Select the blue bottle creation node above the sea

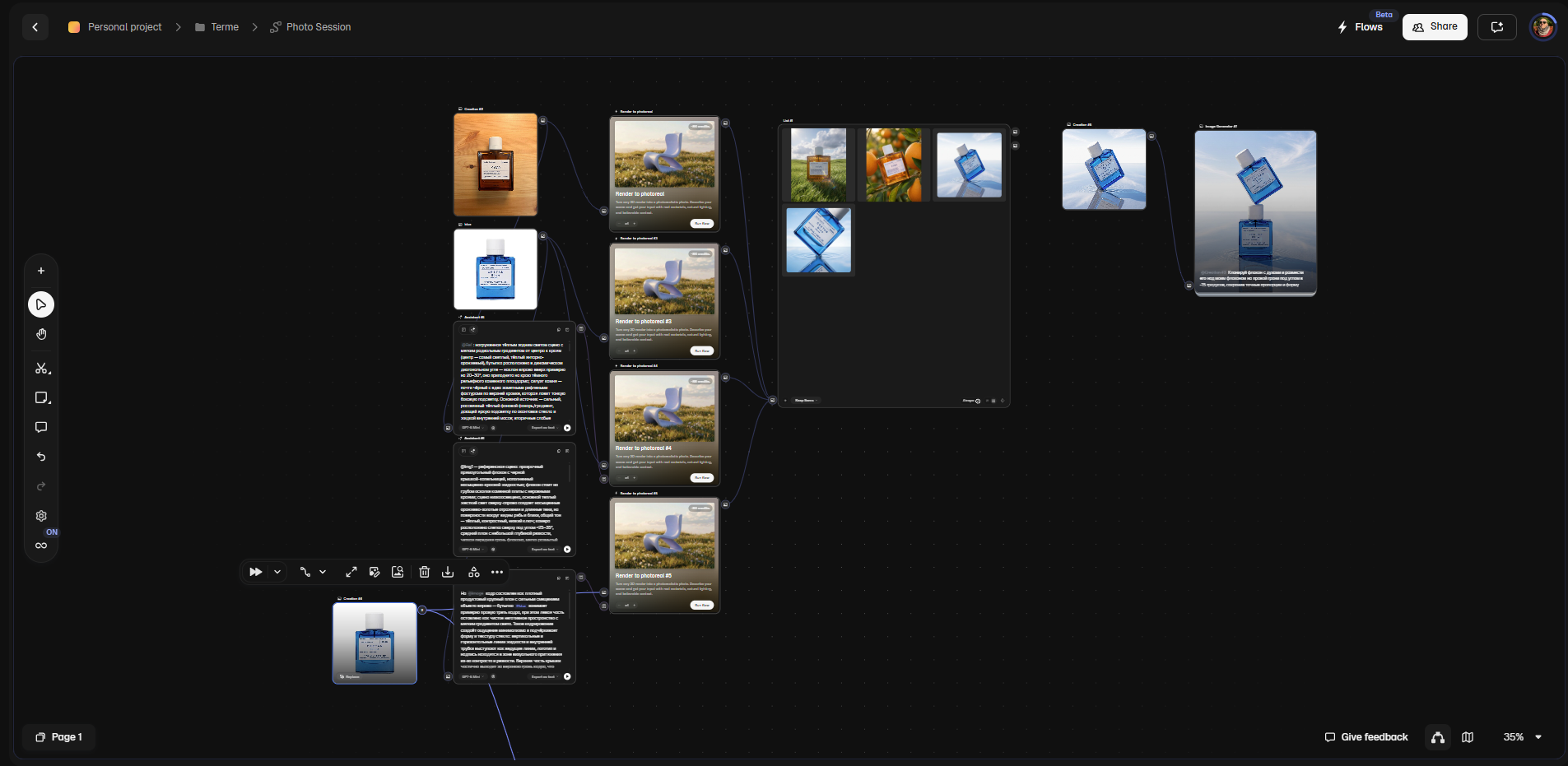(x=1104, y=169)
